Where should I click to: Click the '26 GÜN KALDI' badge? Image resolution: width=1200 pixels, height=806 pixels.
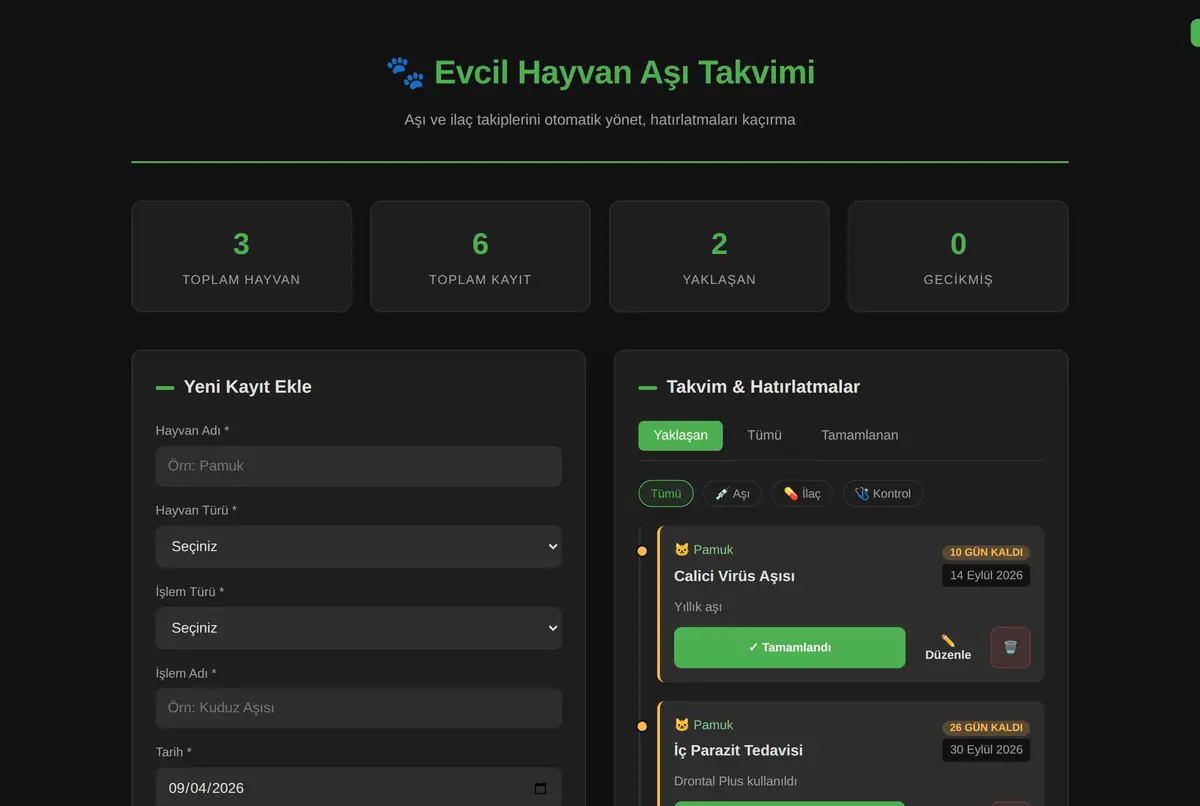986,727
